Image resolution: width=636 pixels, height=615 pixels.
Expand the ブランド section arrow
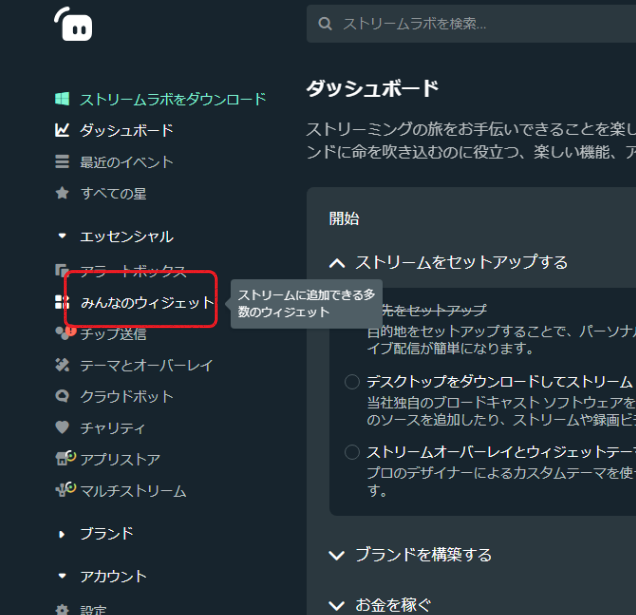coord(62,534)
